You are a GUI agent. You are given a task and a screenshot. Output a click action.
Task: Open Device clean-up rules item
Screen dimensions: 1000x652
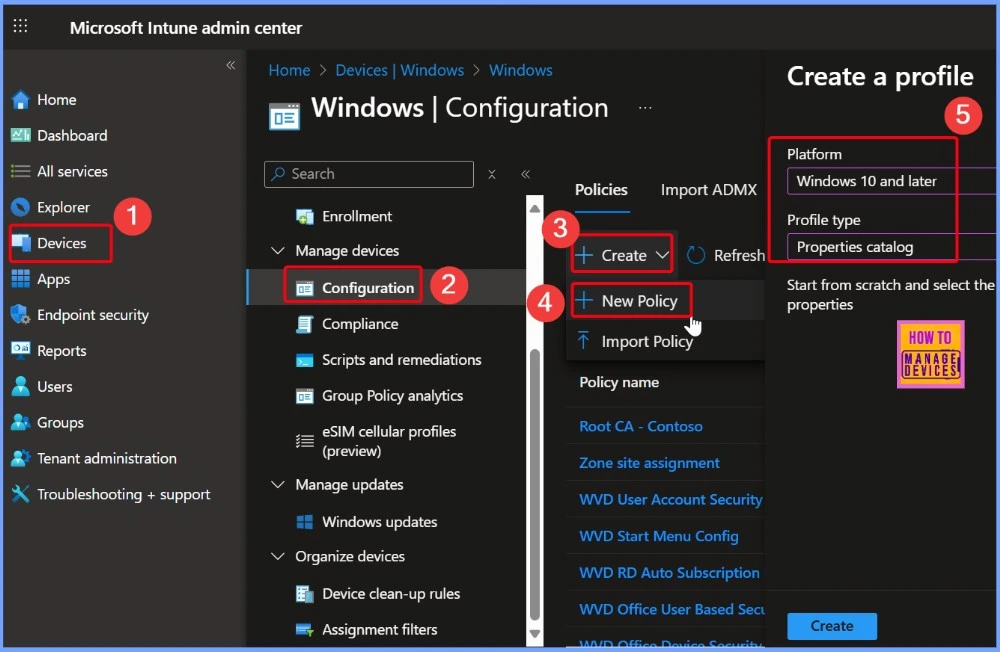click(391, 594)
